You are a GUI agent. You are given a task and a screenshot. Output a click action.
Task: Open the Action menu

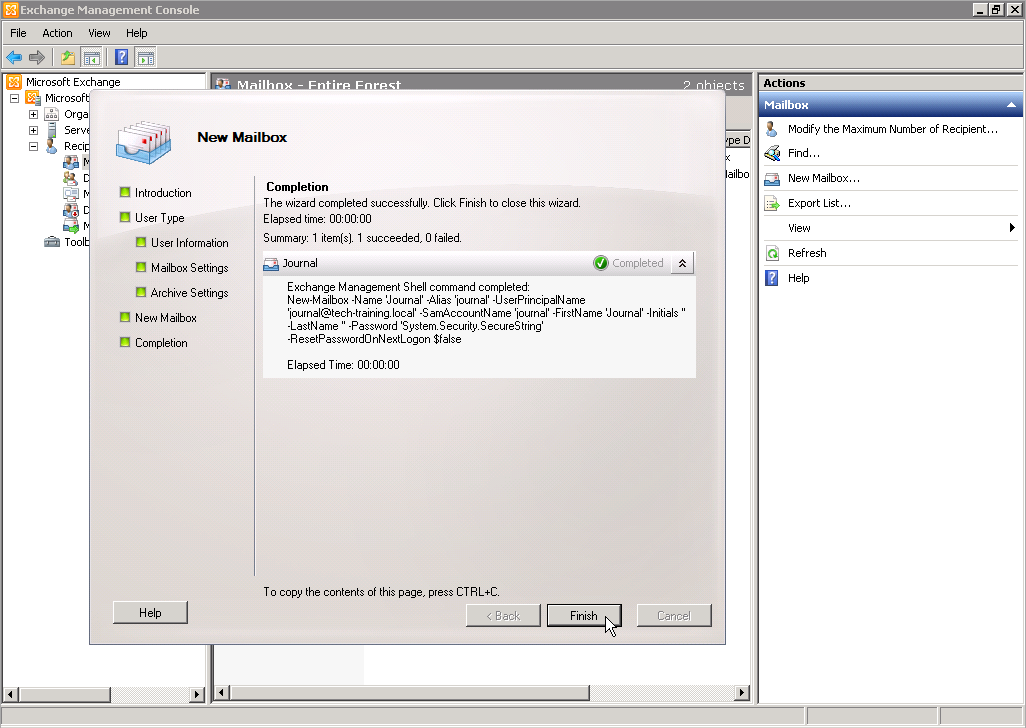[x=57, y=33]
